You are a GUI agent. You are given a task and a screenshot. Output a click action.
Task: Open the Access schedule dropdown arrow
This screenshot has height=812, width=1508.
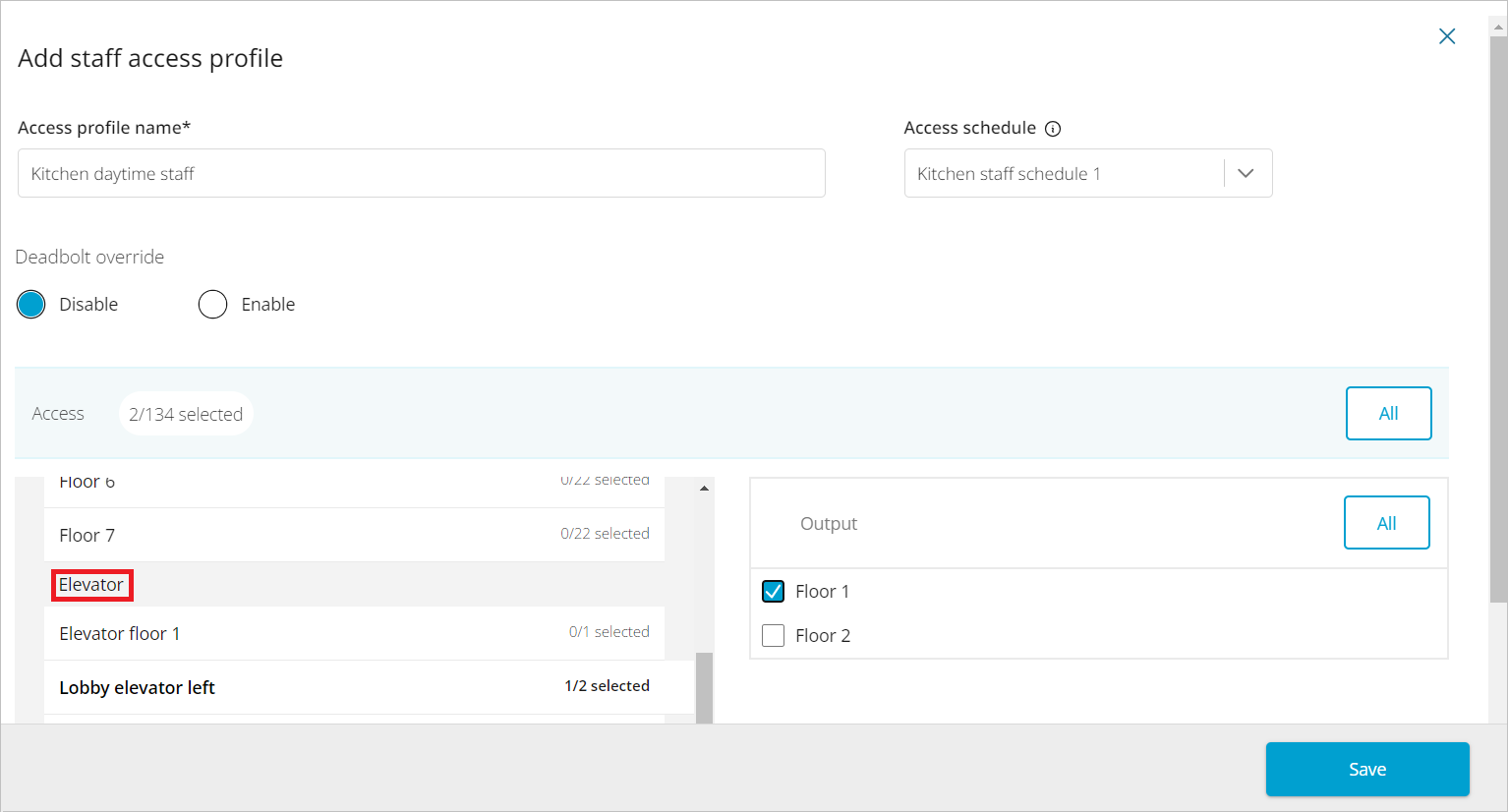click(x=1246, y=173)
